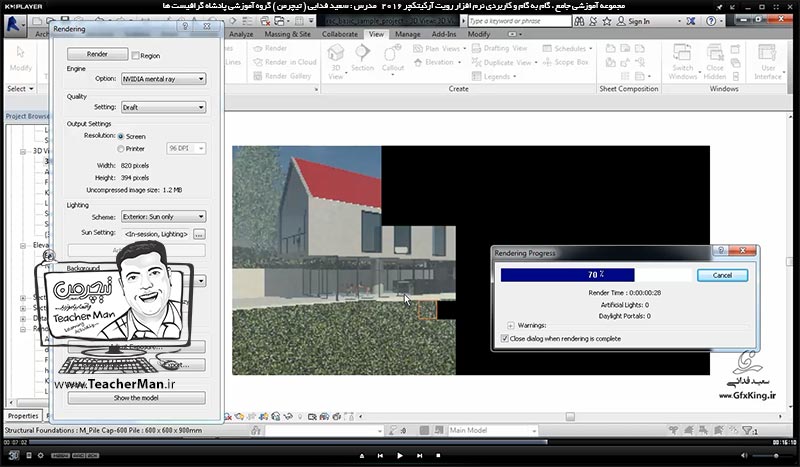Click the Rendering dialog help button
This screenshot has height=467, width=800.
185,26
